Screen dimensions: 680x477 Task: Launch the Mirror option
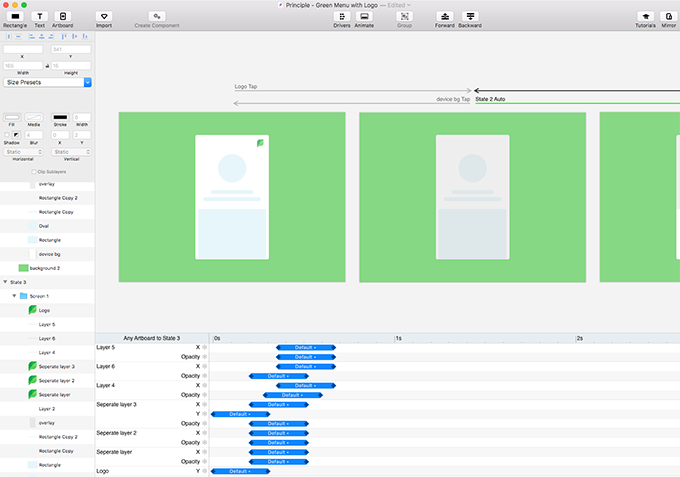point(669,17)
